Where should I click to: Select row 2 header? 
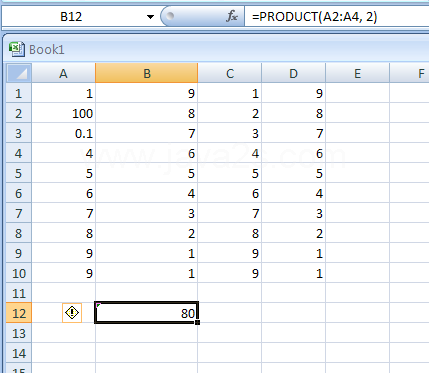tap(19, 113)
